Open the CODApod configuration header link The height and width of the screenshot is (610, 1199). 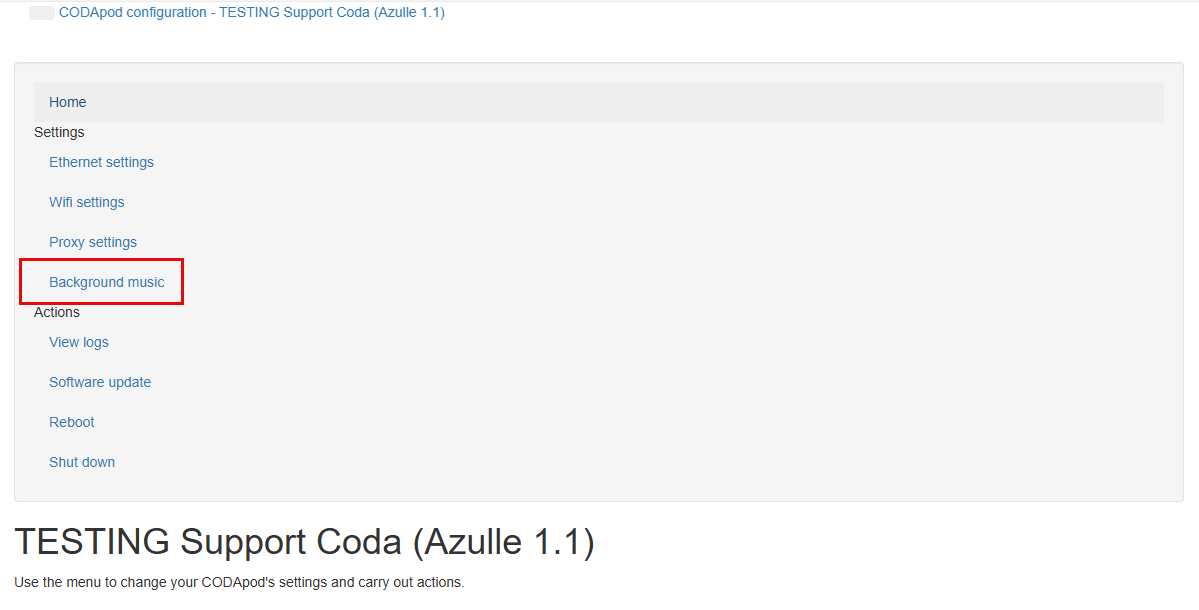pos(252,13)
